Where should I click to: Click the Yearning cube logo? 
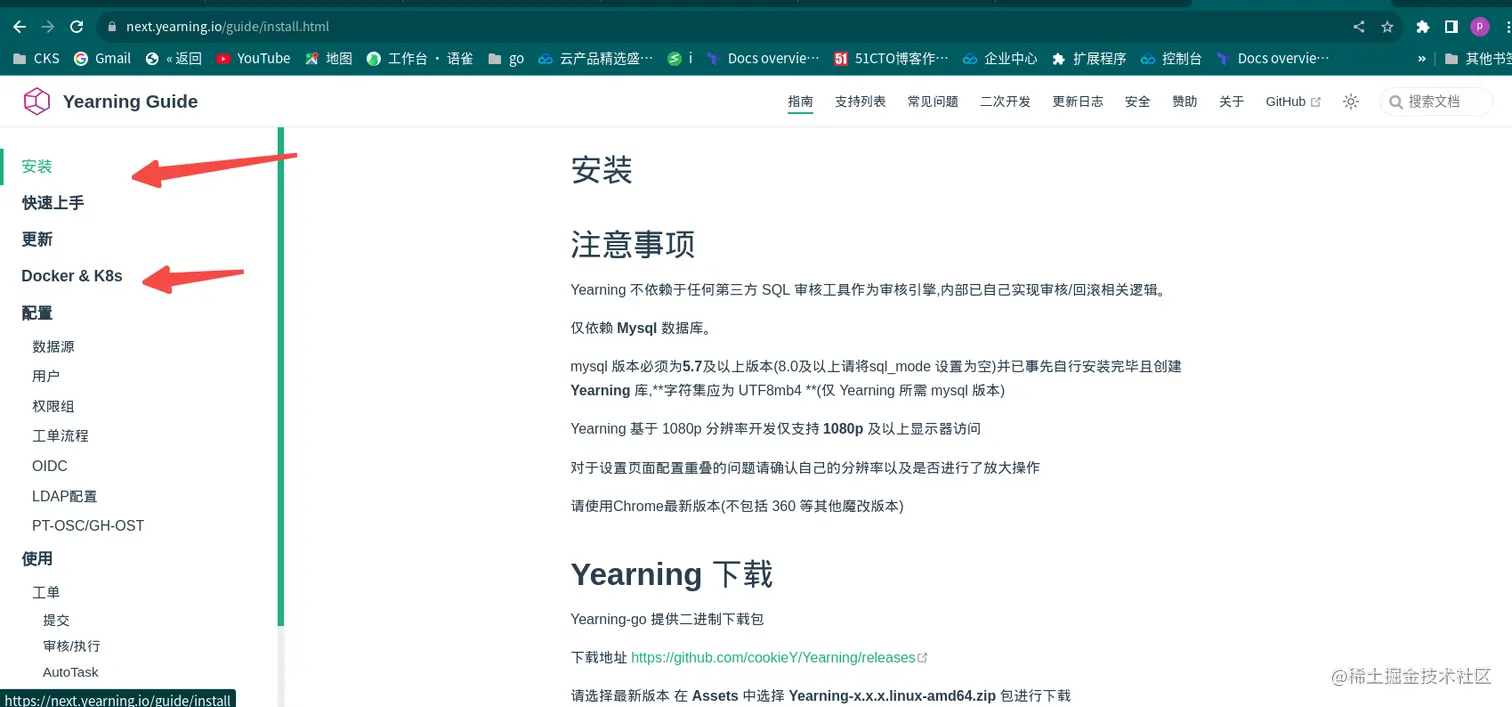(37, 101)
